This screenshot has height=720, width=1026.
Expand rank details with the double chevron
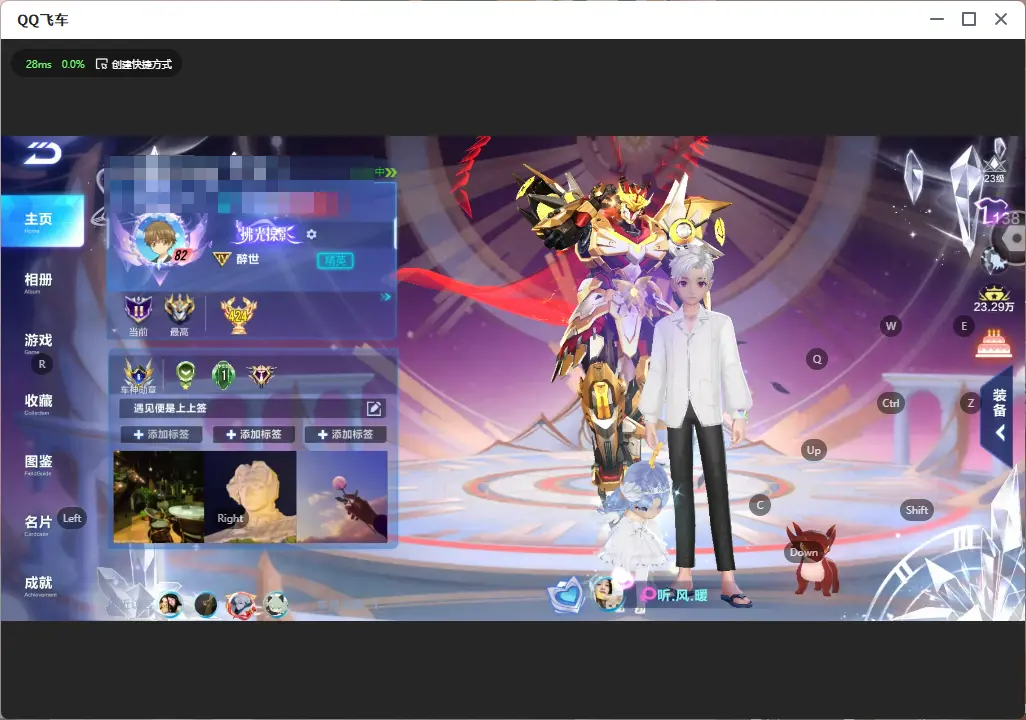point(385,297)
